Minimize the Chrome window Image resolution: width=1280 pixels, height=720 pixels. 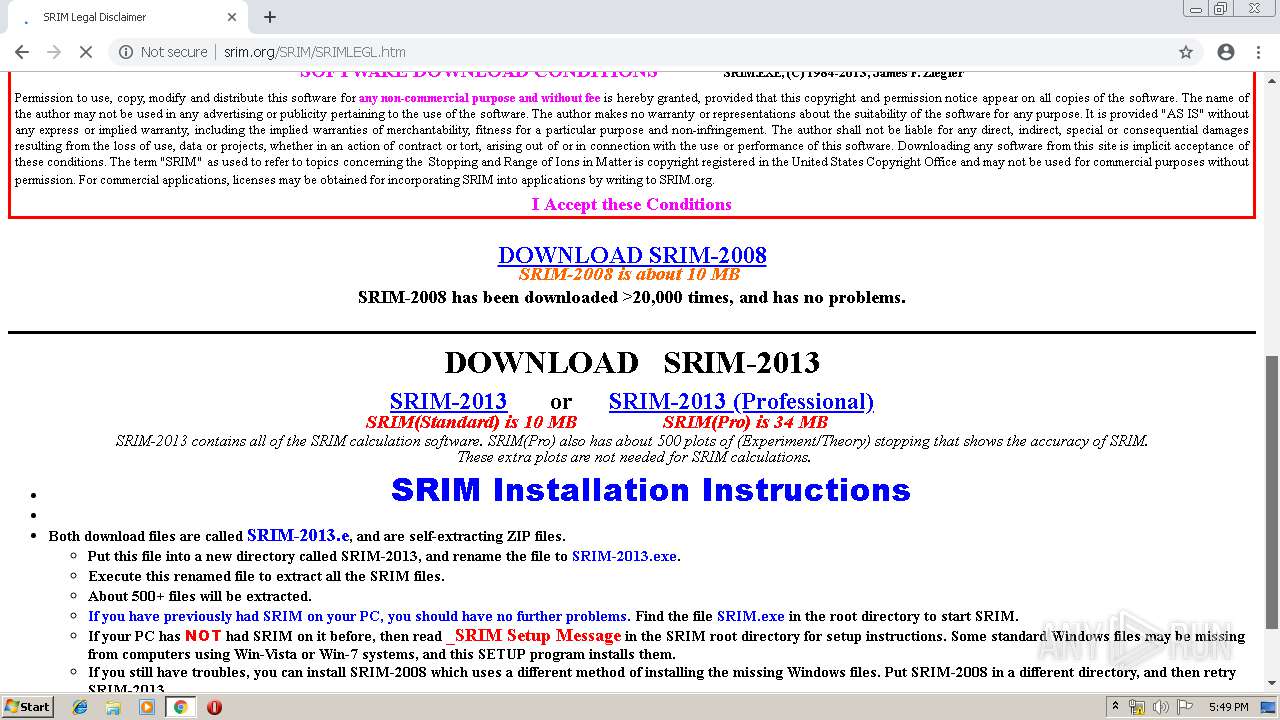click(1195, 8)
